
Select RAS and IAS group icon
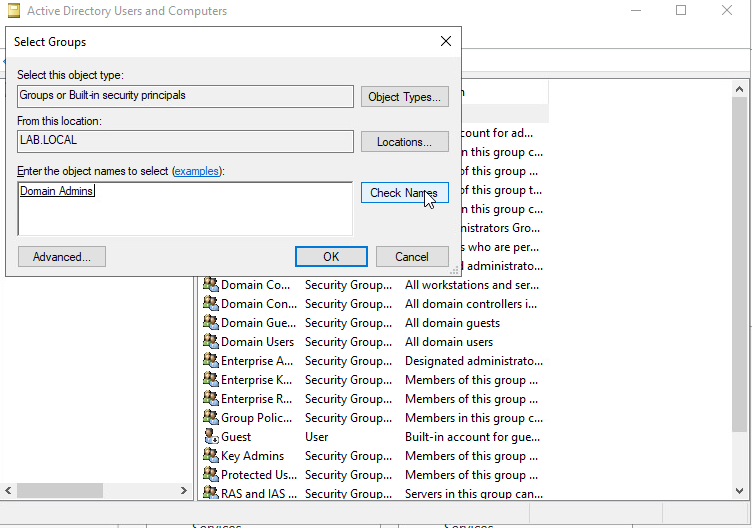(211, 493)
